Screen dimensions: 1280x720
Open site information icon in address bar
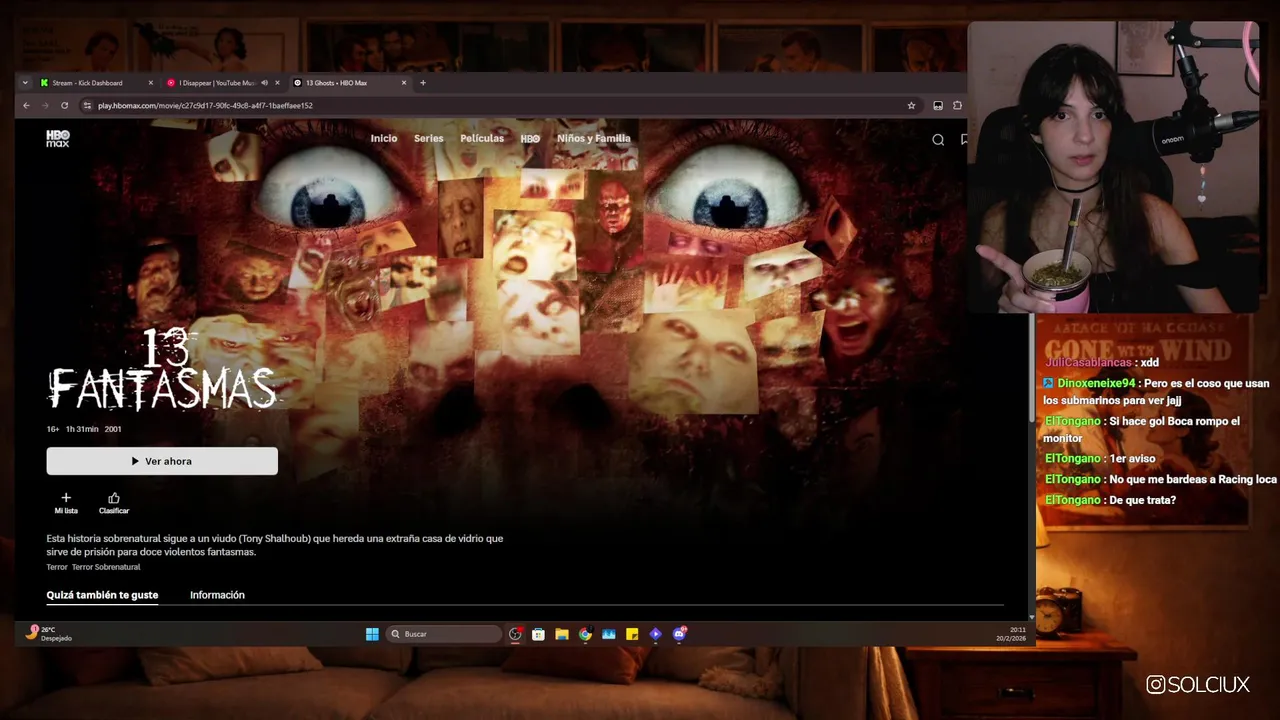(87, 105)
